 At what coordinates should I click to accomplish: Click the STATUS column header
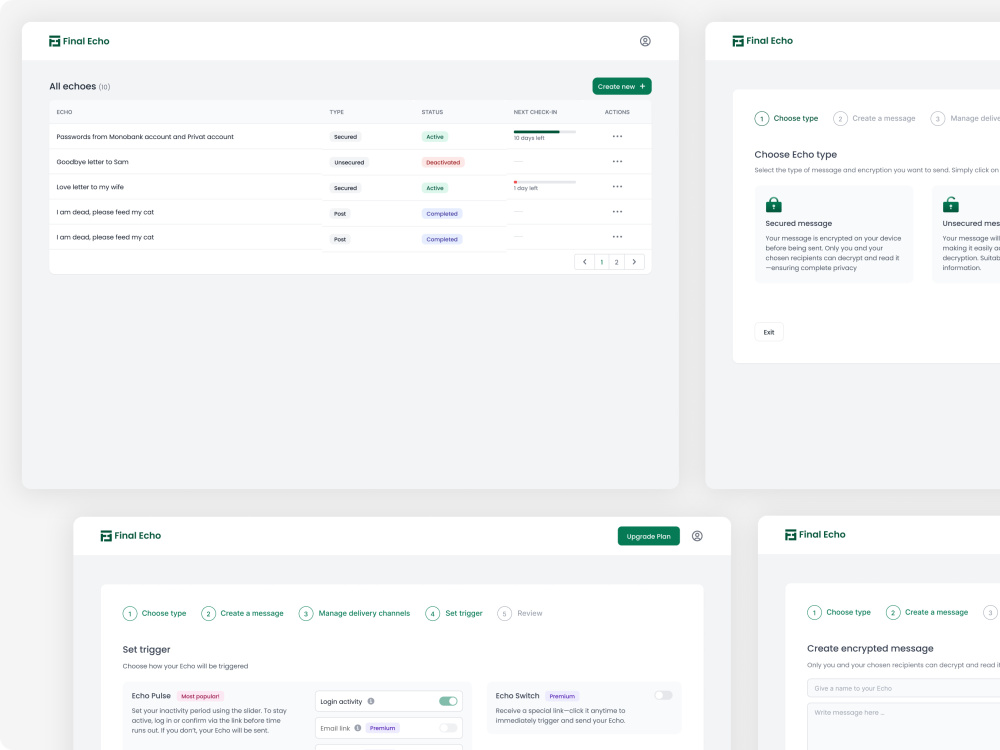(x=432, y=112)
